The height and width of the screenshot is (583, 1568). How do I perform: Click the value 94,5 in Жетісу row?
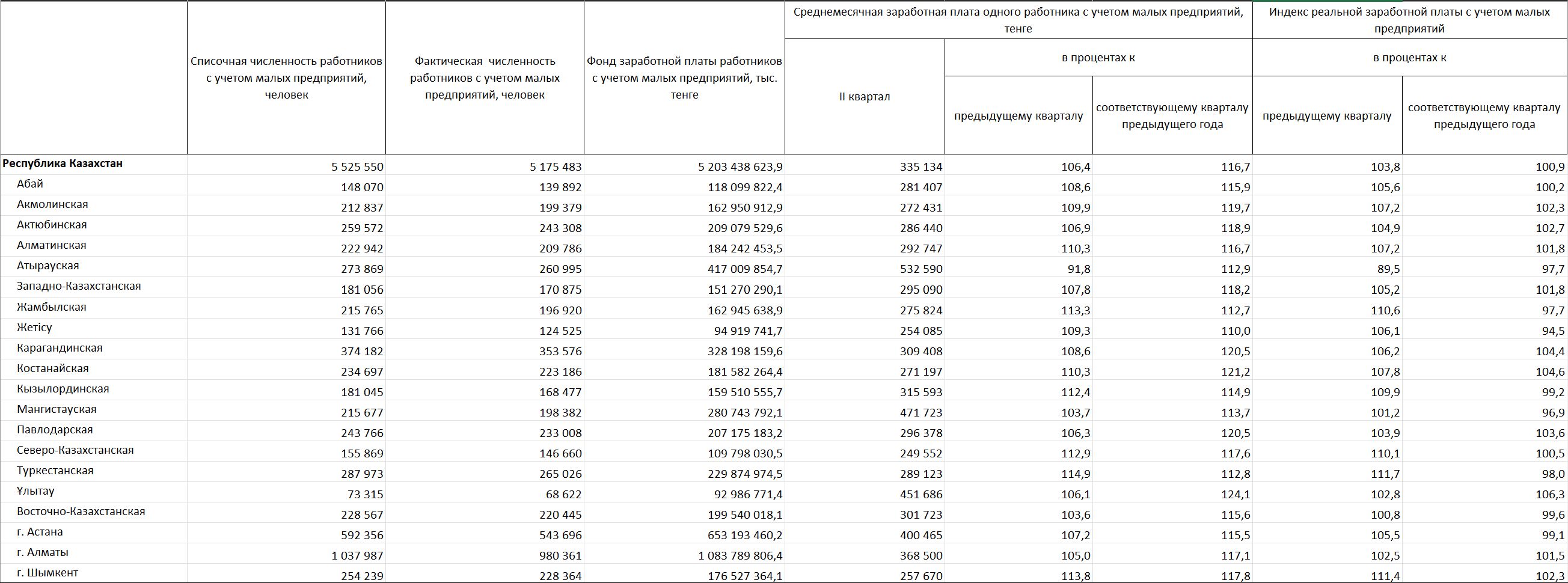point(1554,331)
